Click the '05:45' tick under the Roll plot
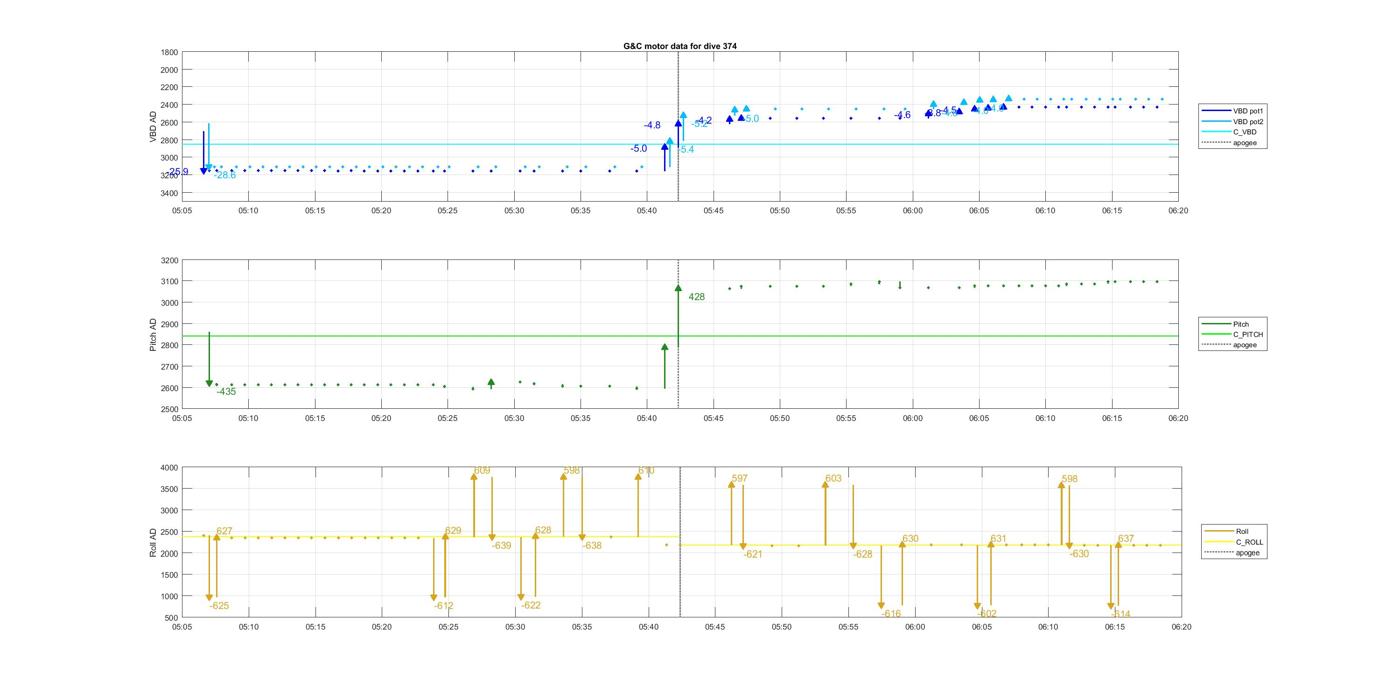Image resolution: width=1400 pixels, height=693 pixels. 715,628
